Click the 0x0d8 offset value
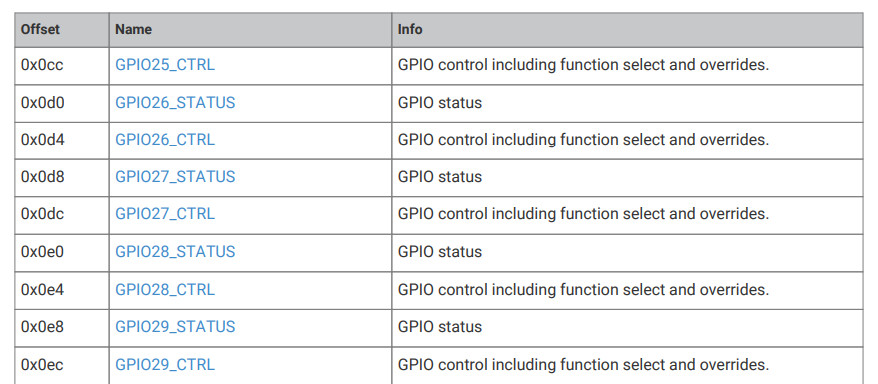Screen dimensions: 878x384 (x=43, y=177)
